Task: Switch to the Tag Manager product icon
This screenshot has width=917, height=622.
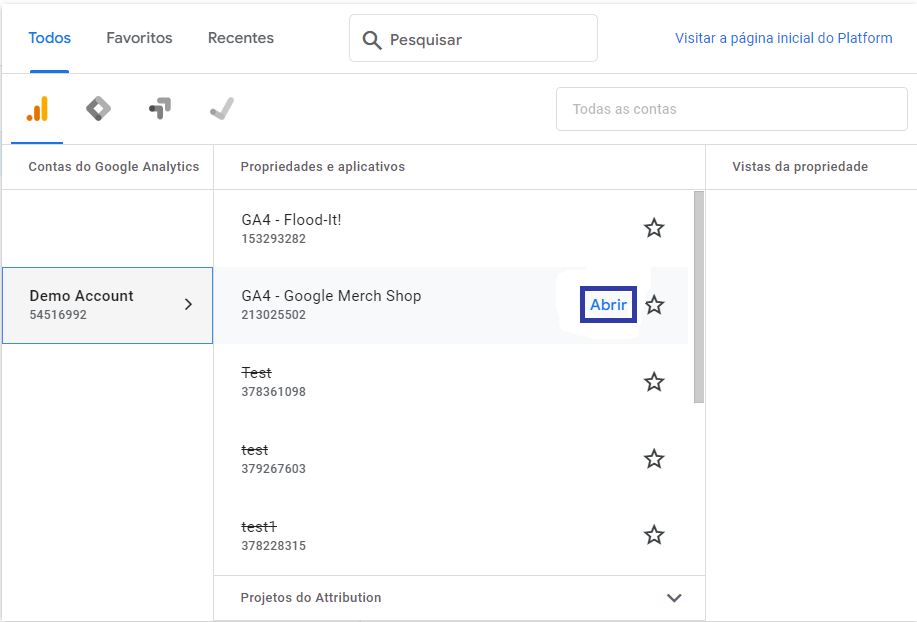Action: coord(98,109)
